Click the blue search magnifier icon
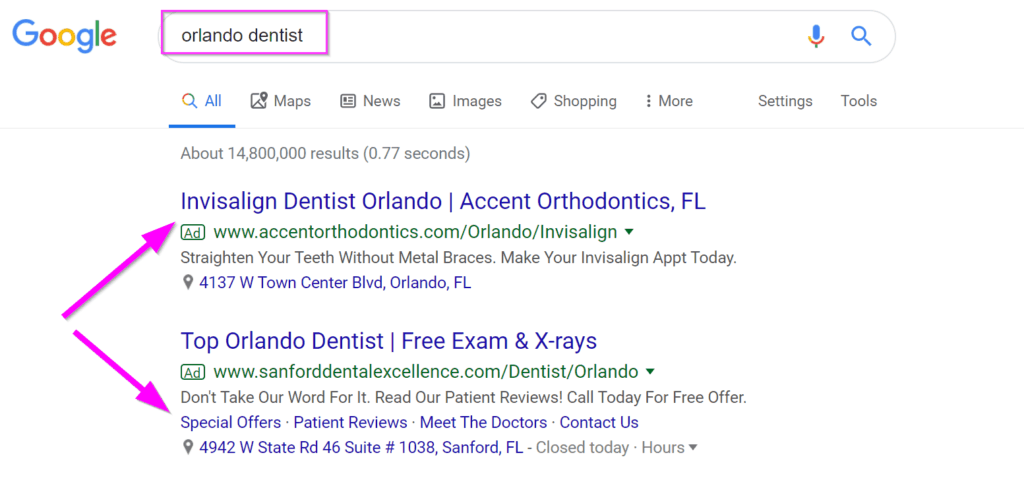Viewport: 1024px width, 482px height. pyautogui.click(x=861, y=36)
